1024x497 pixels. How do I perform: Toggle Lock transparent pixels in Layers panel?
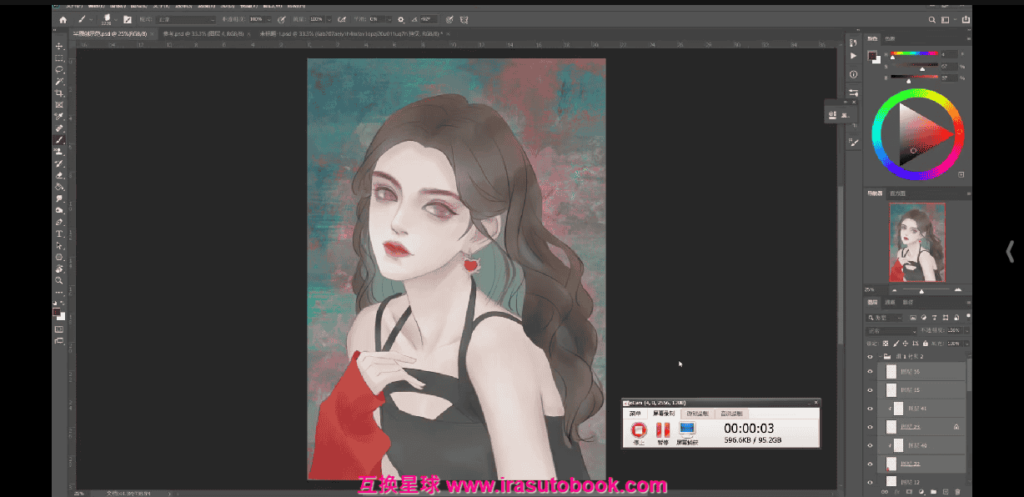886,344
